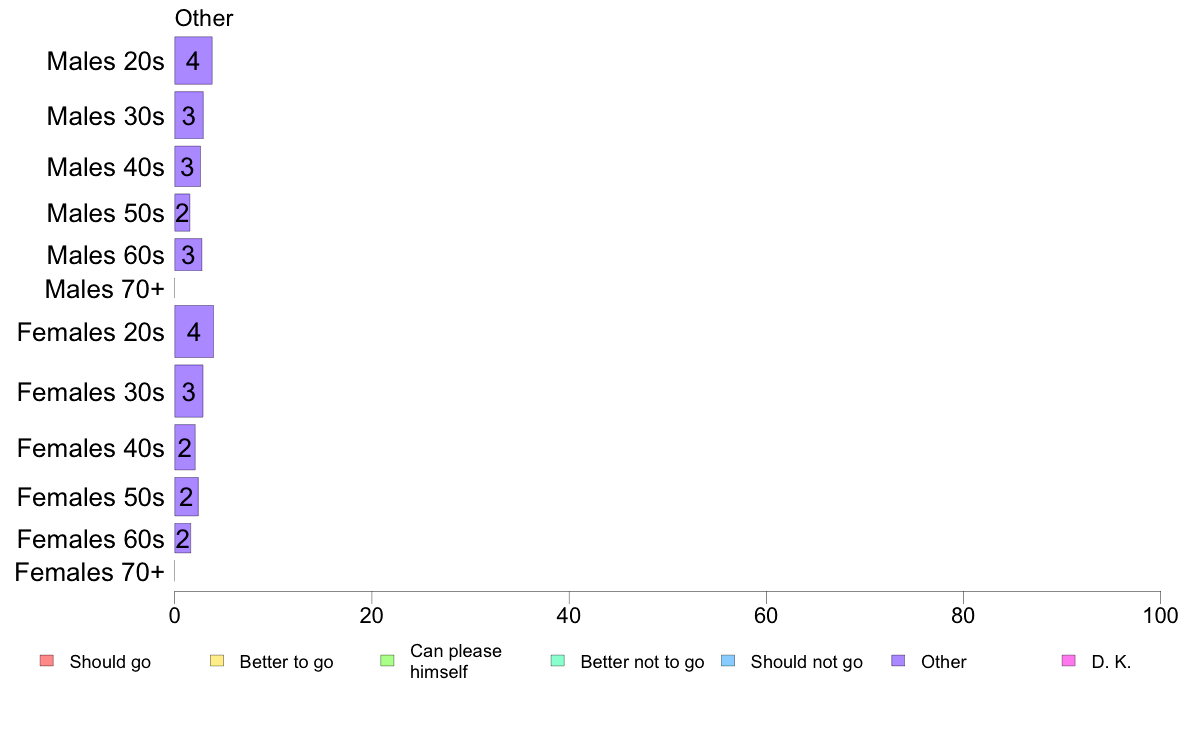The height and width of the screenshot is (736, 1188).
Task: Select the Females 20s bar
Action: pyautogui.click(x=194, y=331)
